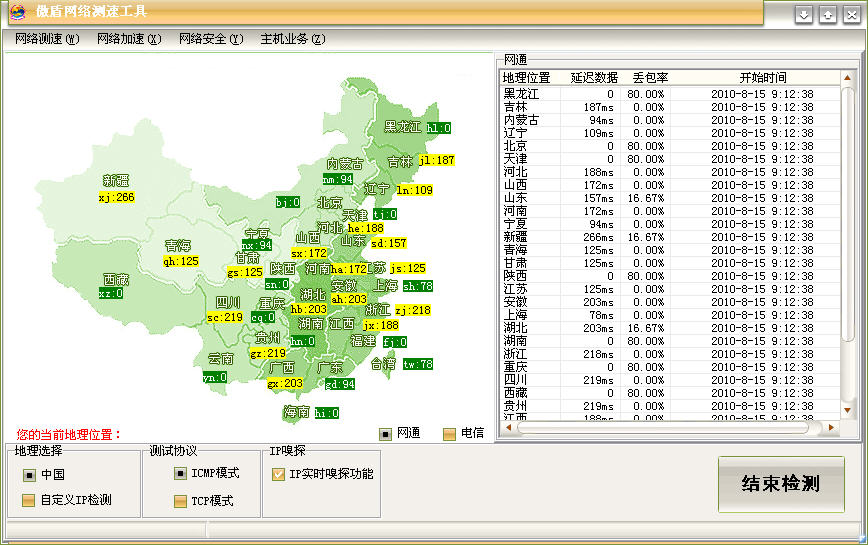
Task: Click the 结束检测 button
Action: 780,484
